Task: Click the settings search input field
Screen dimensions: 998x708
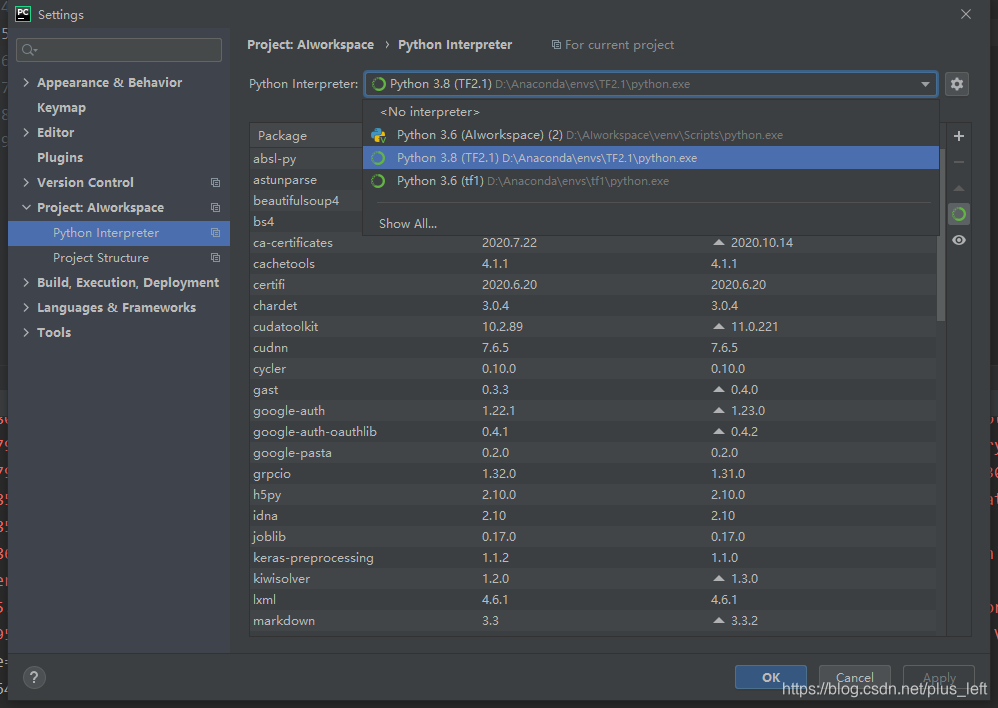Action: pyautogui.click(x=119, y=50)
